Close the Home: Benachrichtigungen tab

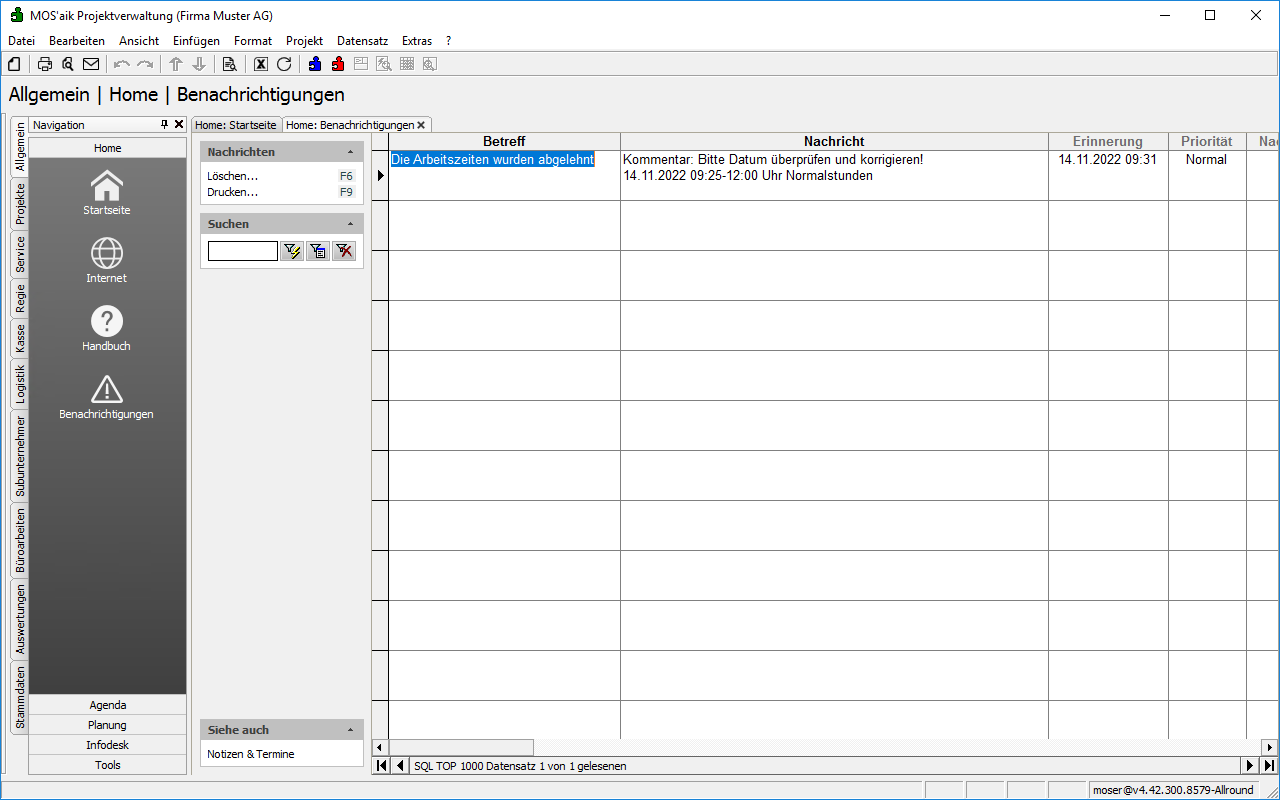[421, 125]
